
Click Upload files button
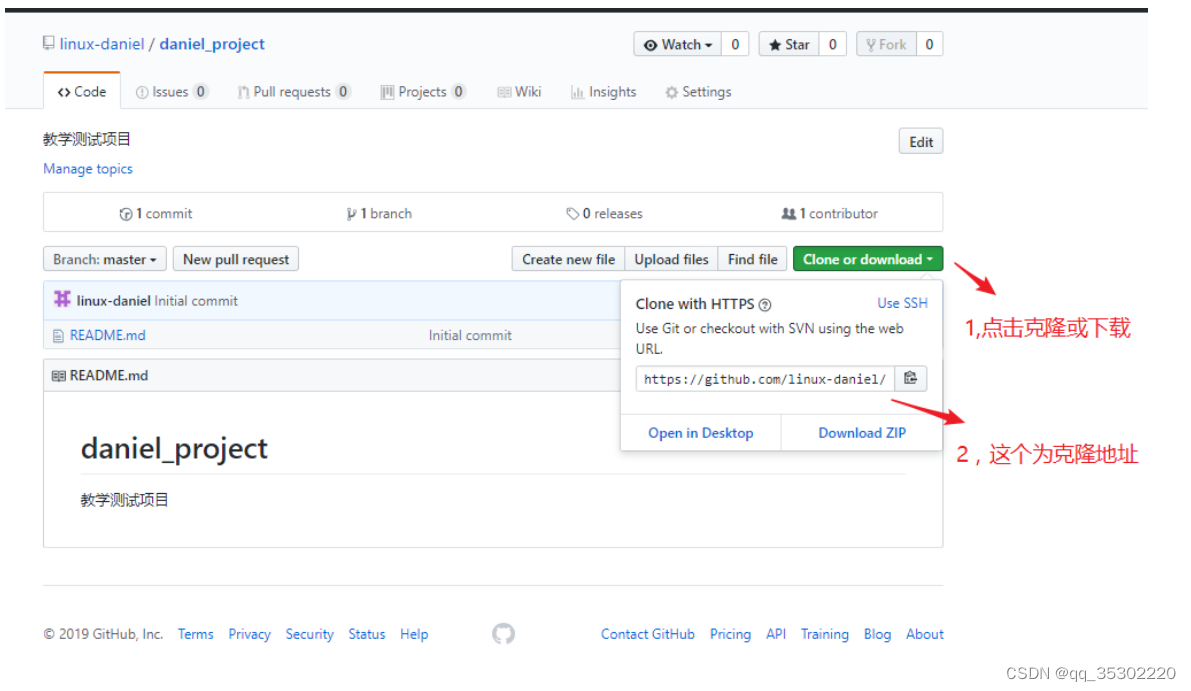point(671,259)
